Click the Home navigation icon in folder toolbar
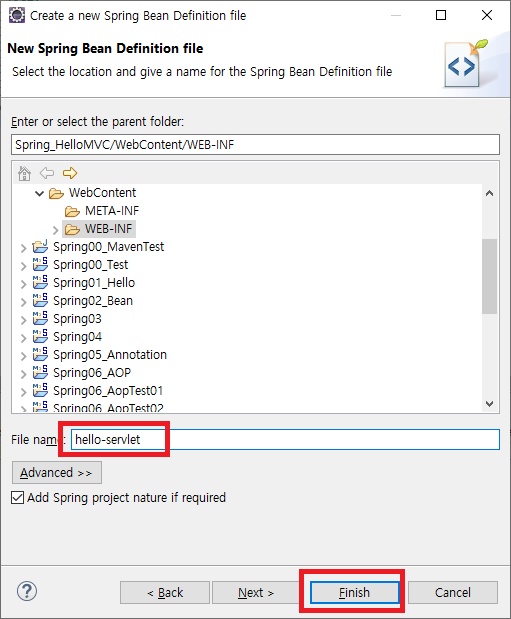The image size is (511, 619). pos(24,173)
